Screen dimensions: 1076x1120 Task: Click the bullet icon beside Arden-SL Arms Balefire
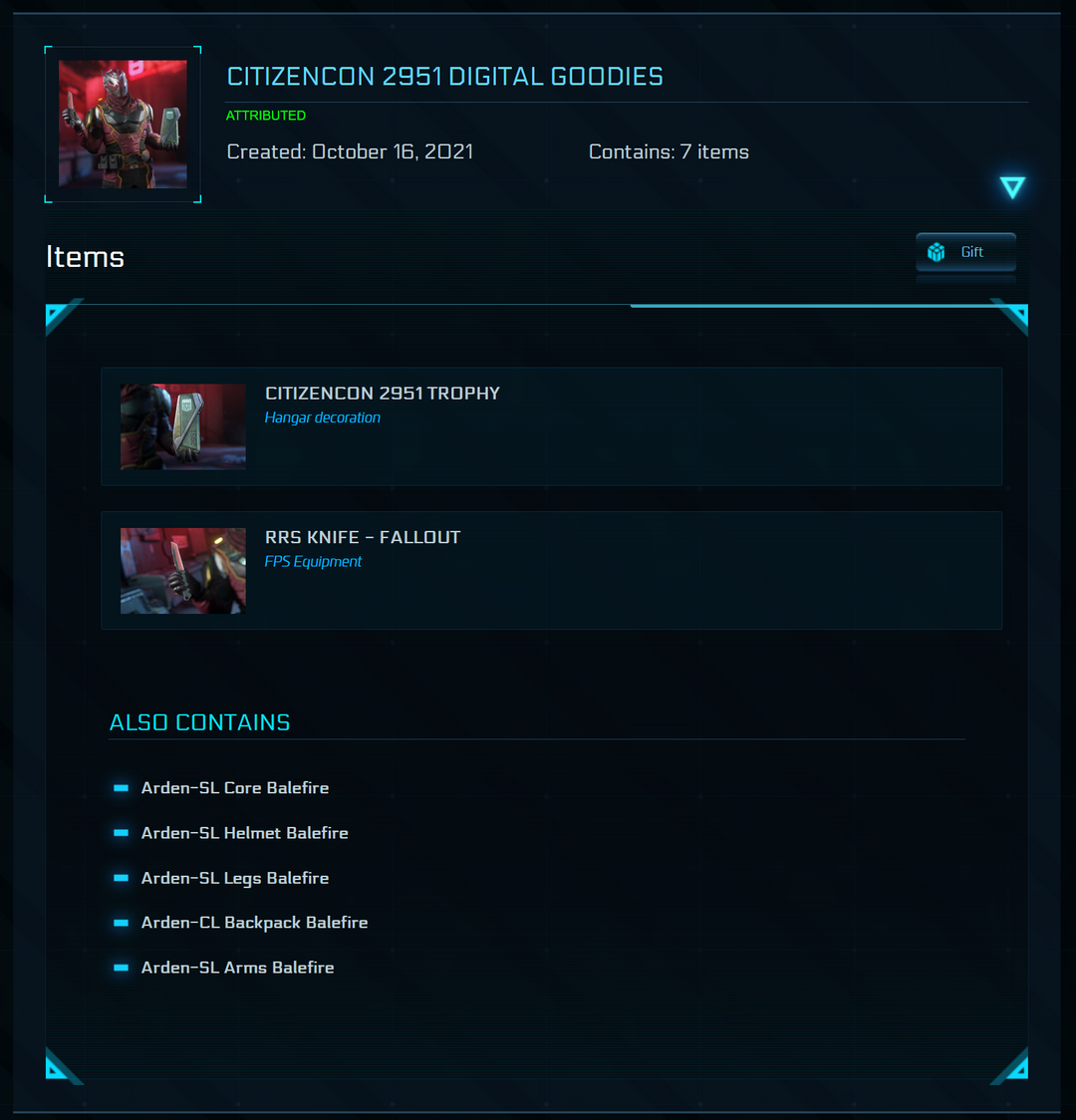tap(122, 968)
